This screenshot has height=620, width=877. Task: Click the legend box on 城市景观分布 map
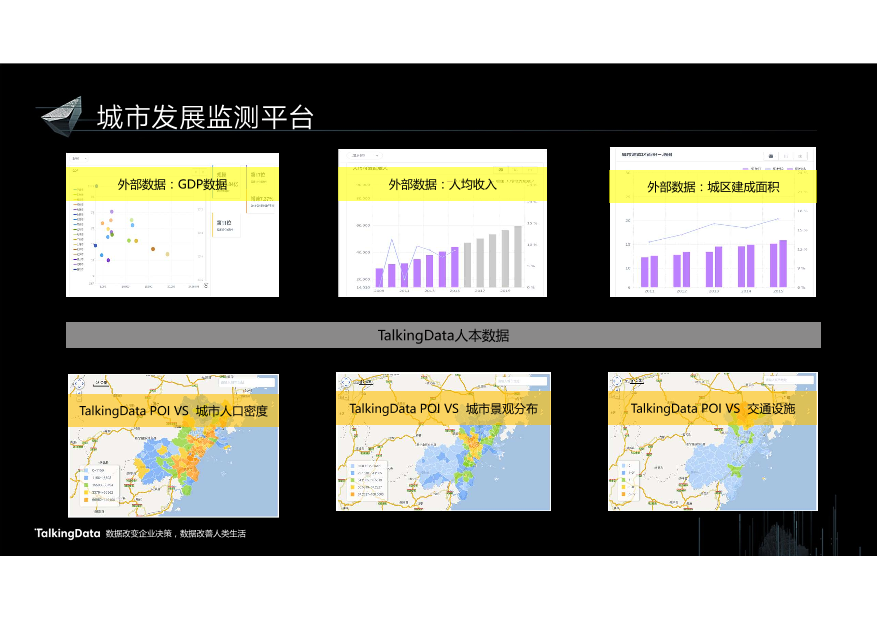[x=367, y=480]
